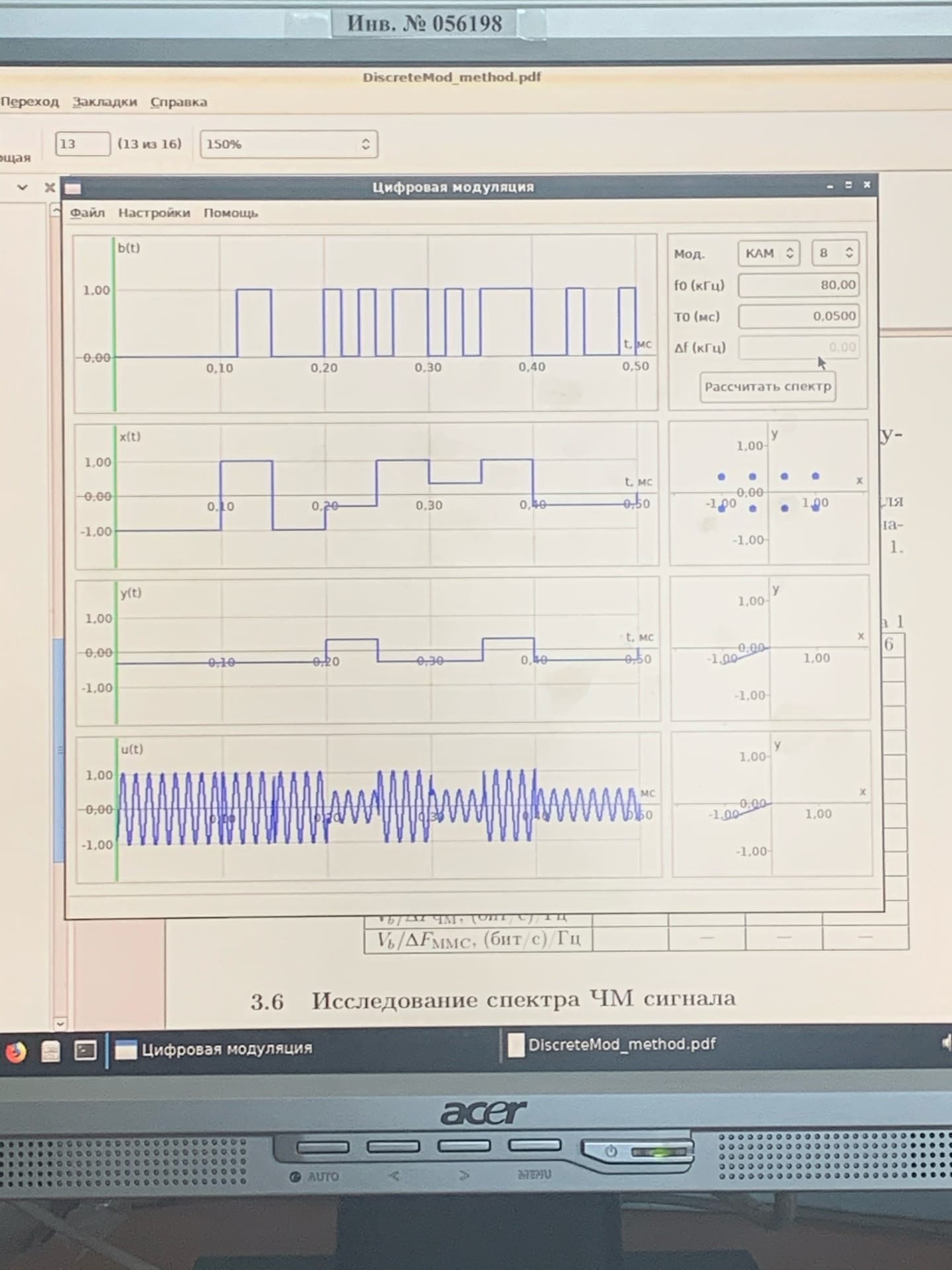Image resolution: width=952 pixels, height=1270 pixels.
Task: Click the T0 (мс) field showing 0,0500
Action: point(799,316)
